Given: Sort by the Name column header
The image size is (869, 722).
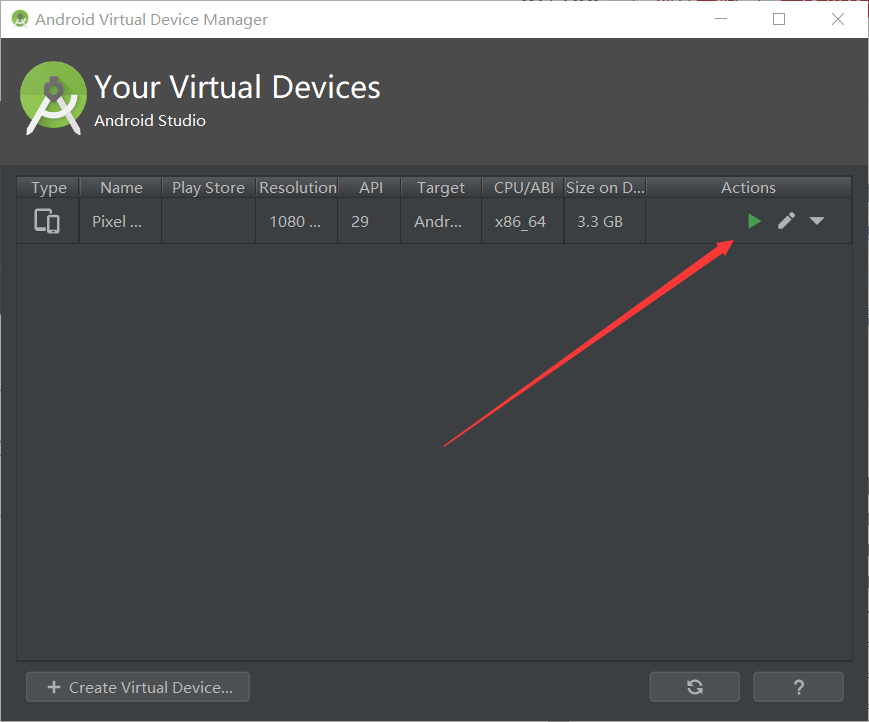Looking at the screenshot, I should tap(121, 187).
